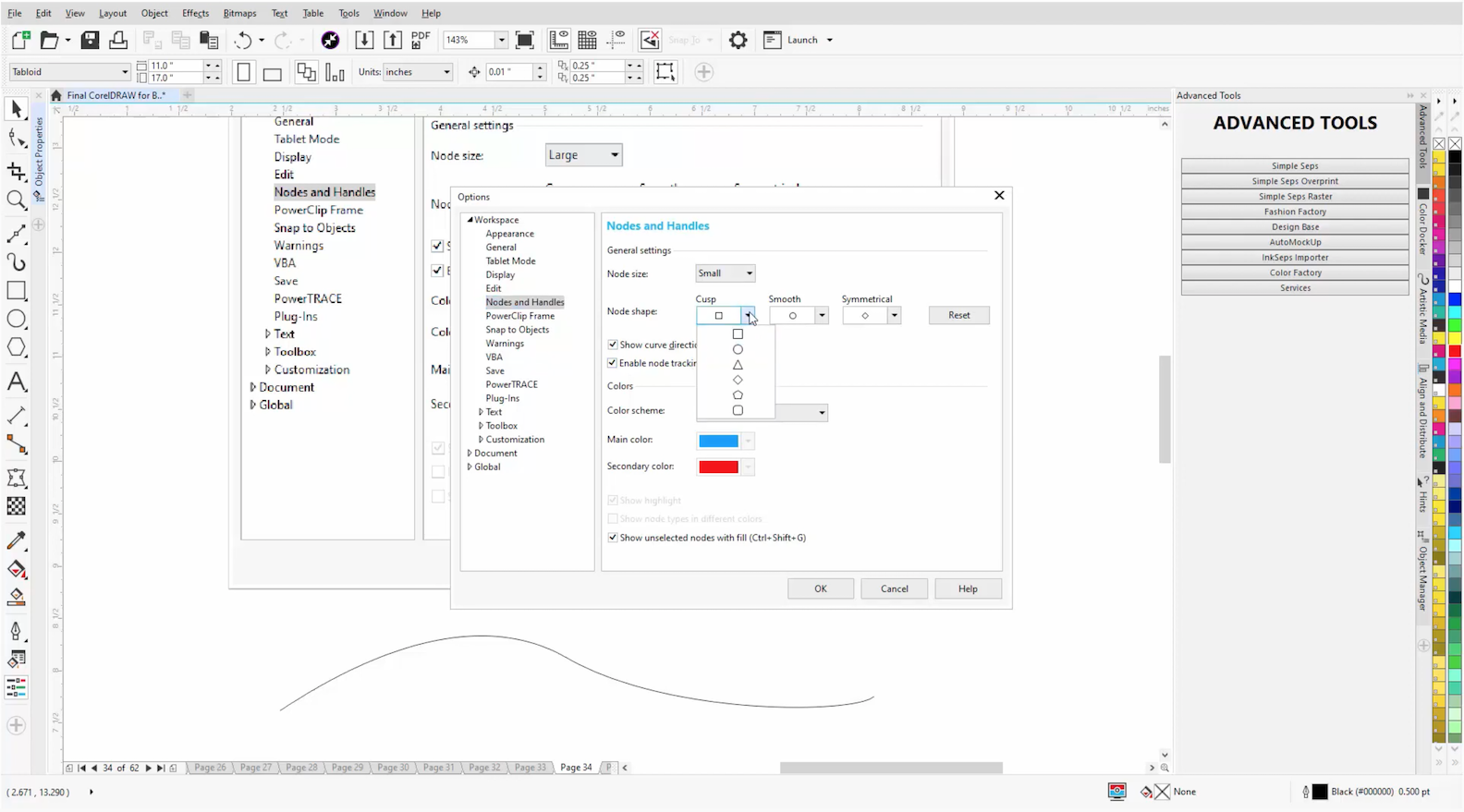The width and height of the screenshot is (1464, 812).
Task: Select PowerClip Frame in Options tree
Action: [x=519, y=316]
